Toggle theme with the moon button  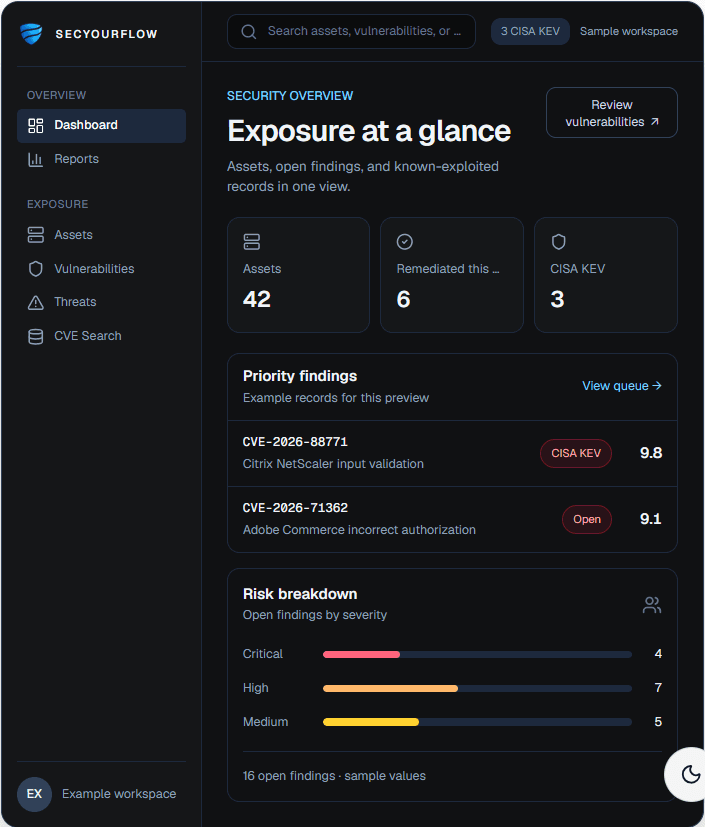[x=690, y=774]
